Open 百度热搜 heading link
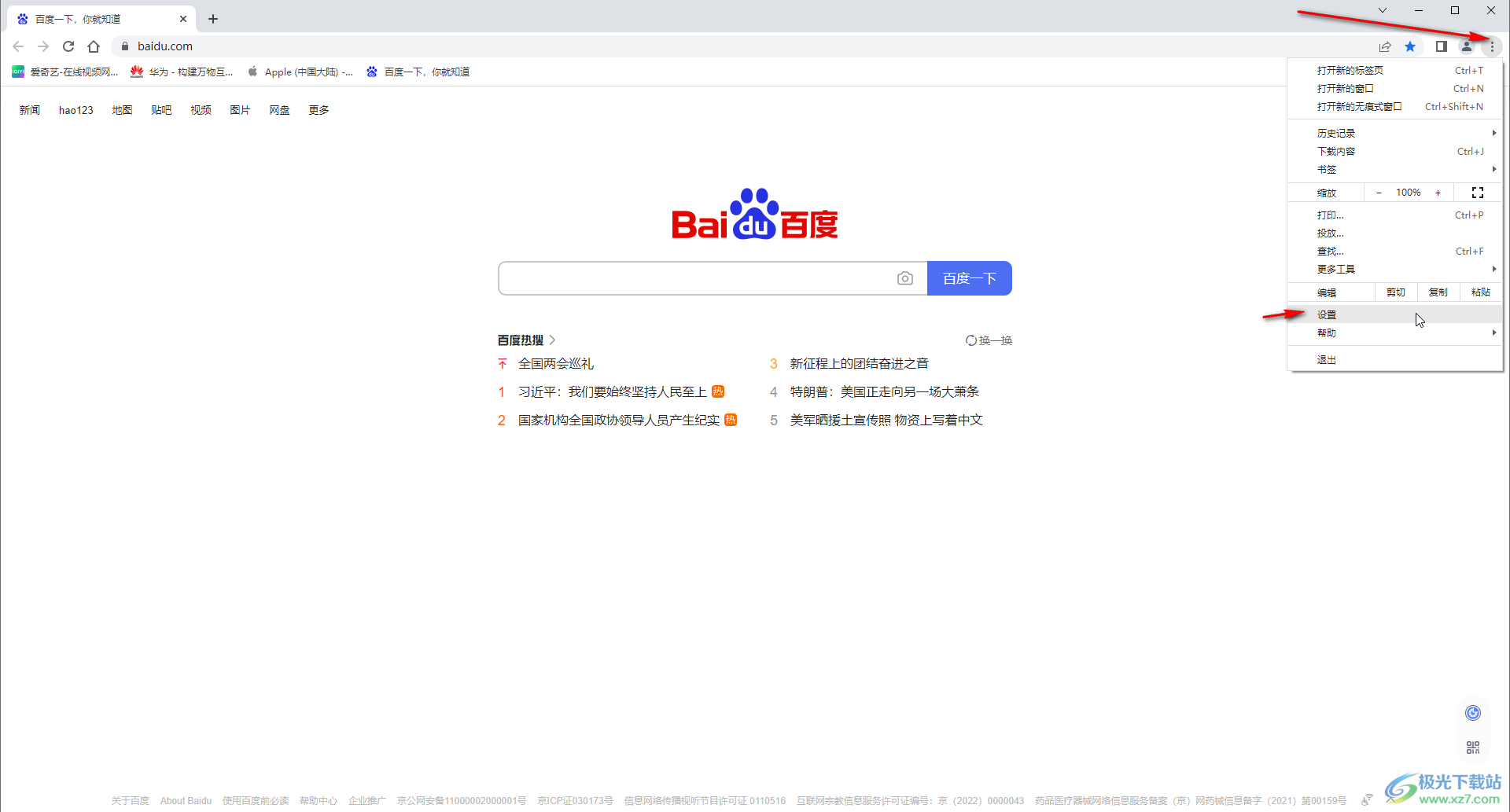Screen dimensions: 1510x812 526,340
